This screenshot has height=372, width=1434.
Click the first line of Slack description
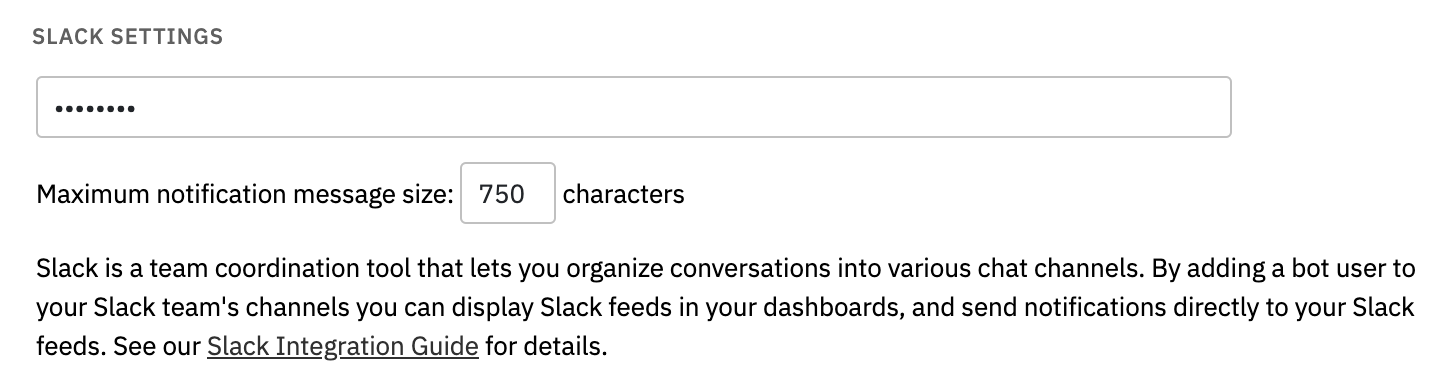726,270
